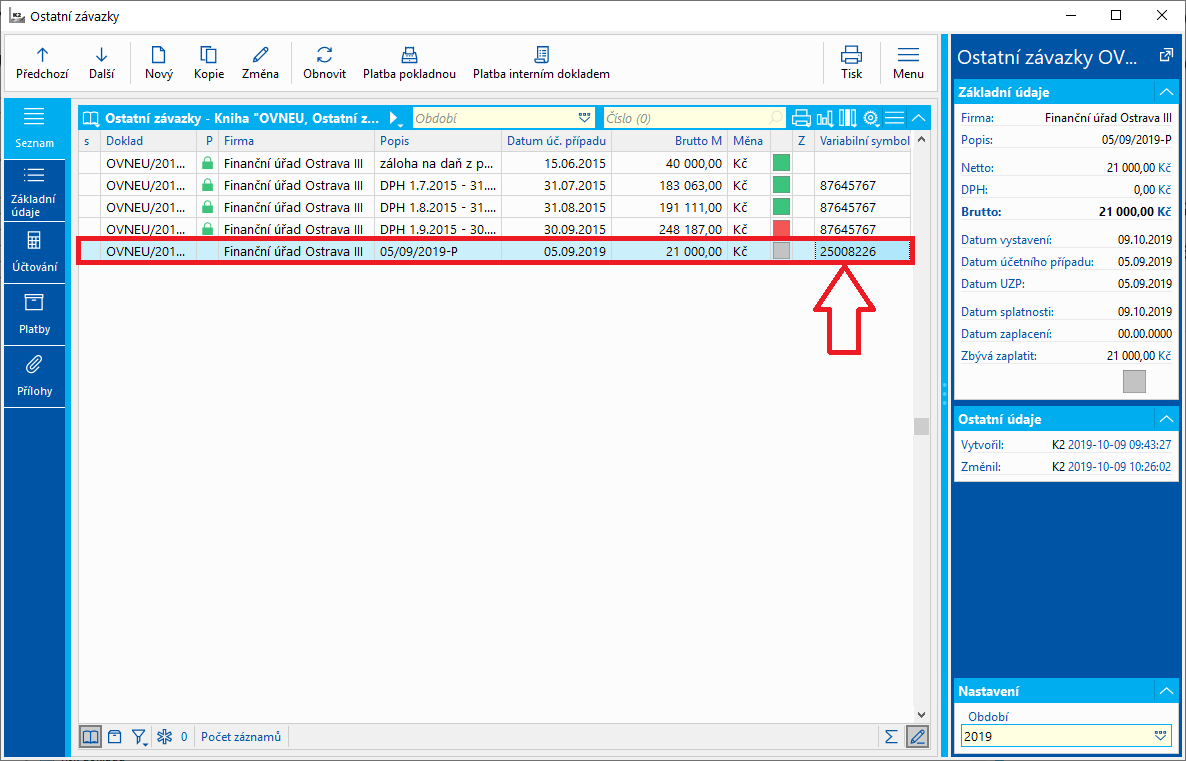This screenshot has width=1186, height=761.
Task: Choose Platba interním dokladem
Action: (542, 63)
